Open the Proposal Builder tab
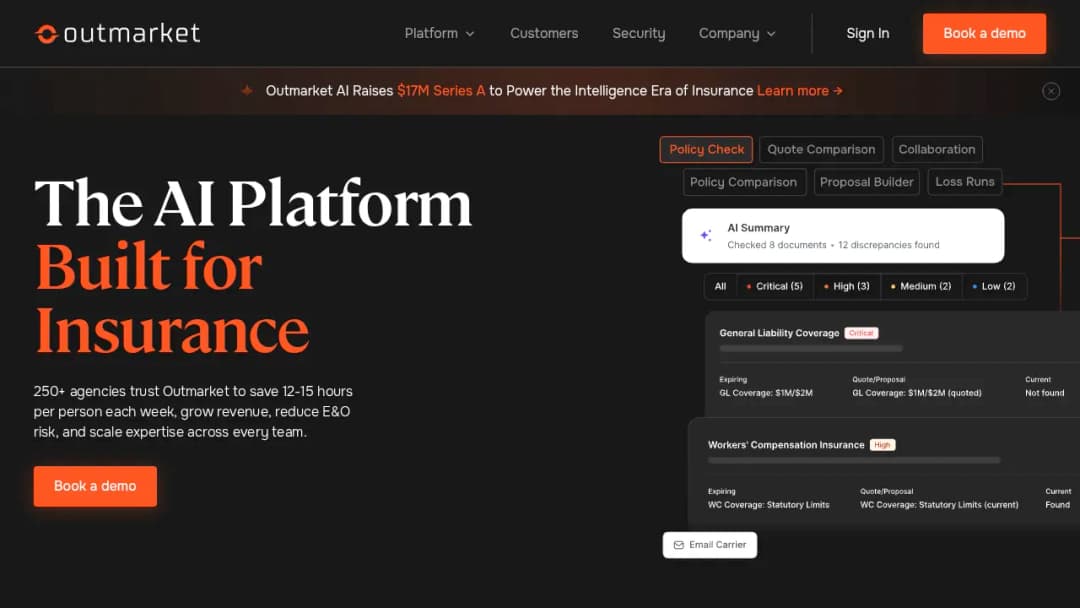 point(866,182)
